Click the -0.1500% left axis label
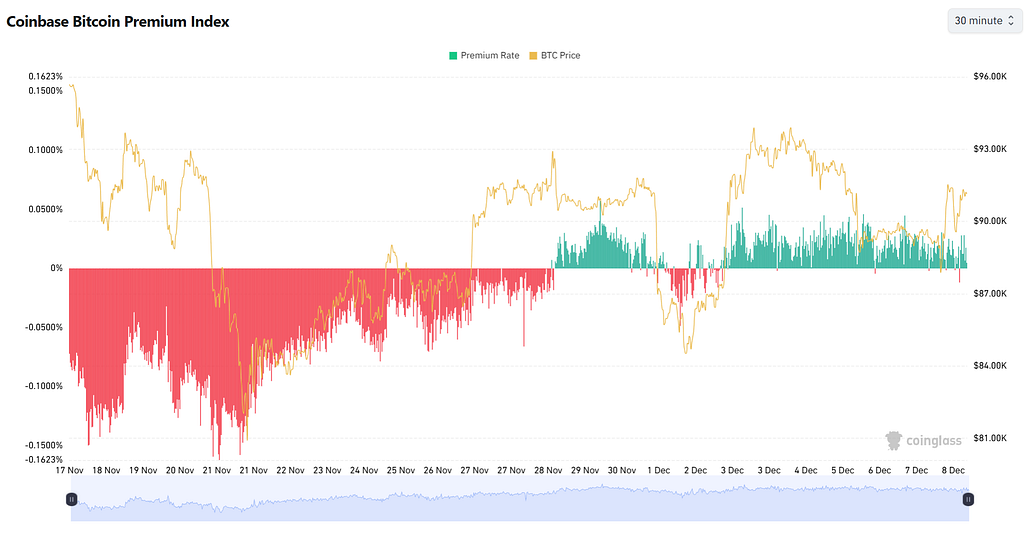The height and width of the screenshot is (543, 1024). pos(44,445)
